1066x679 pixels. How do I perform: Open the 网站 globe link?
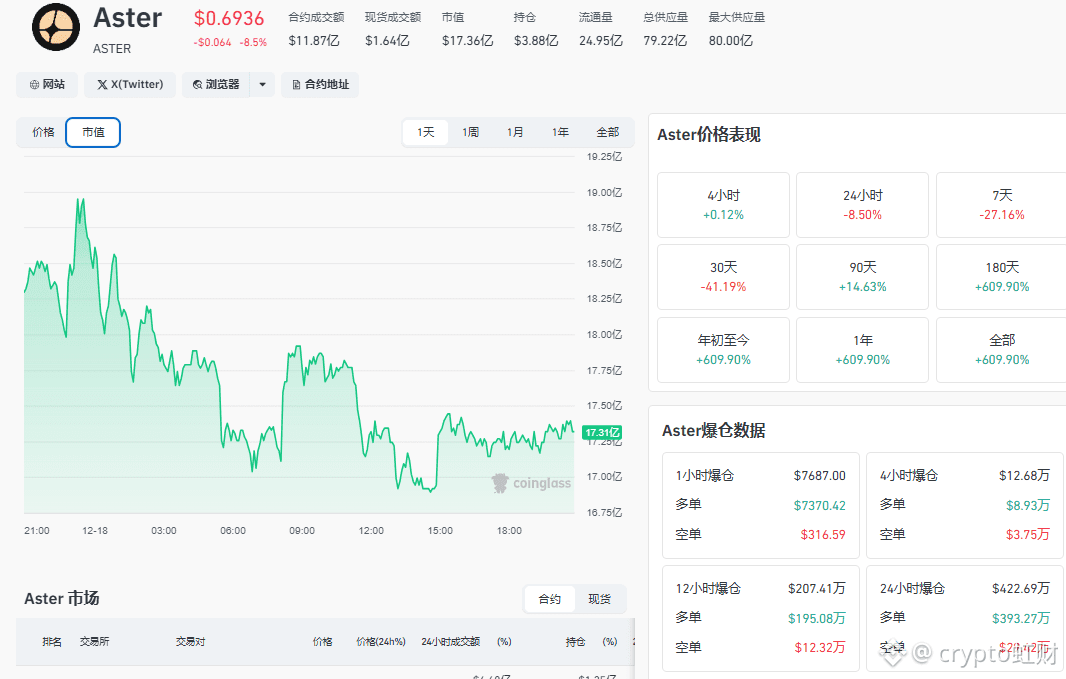pyautogui.click(x=47, y=85)
